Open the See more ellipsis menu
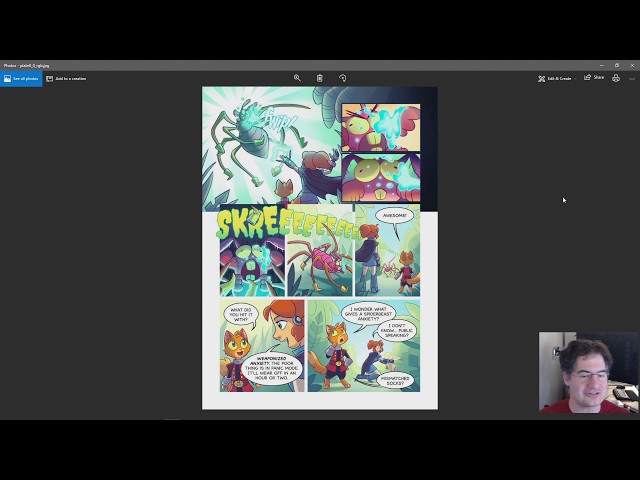This screenshot has width=640, height=480. point(632,79)
